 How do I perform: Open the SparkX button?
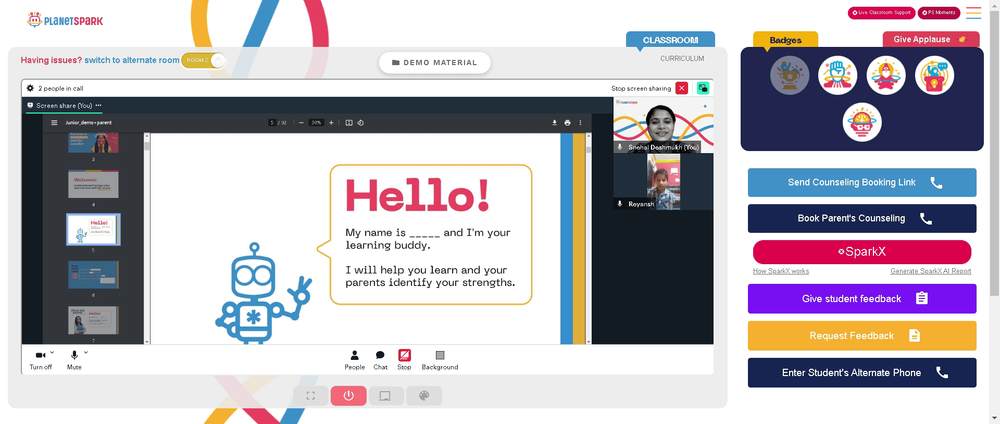coord(862,252)
